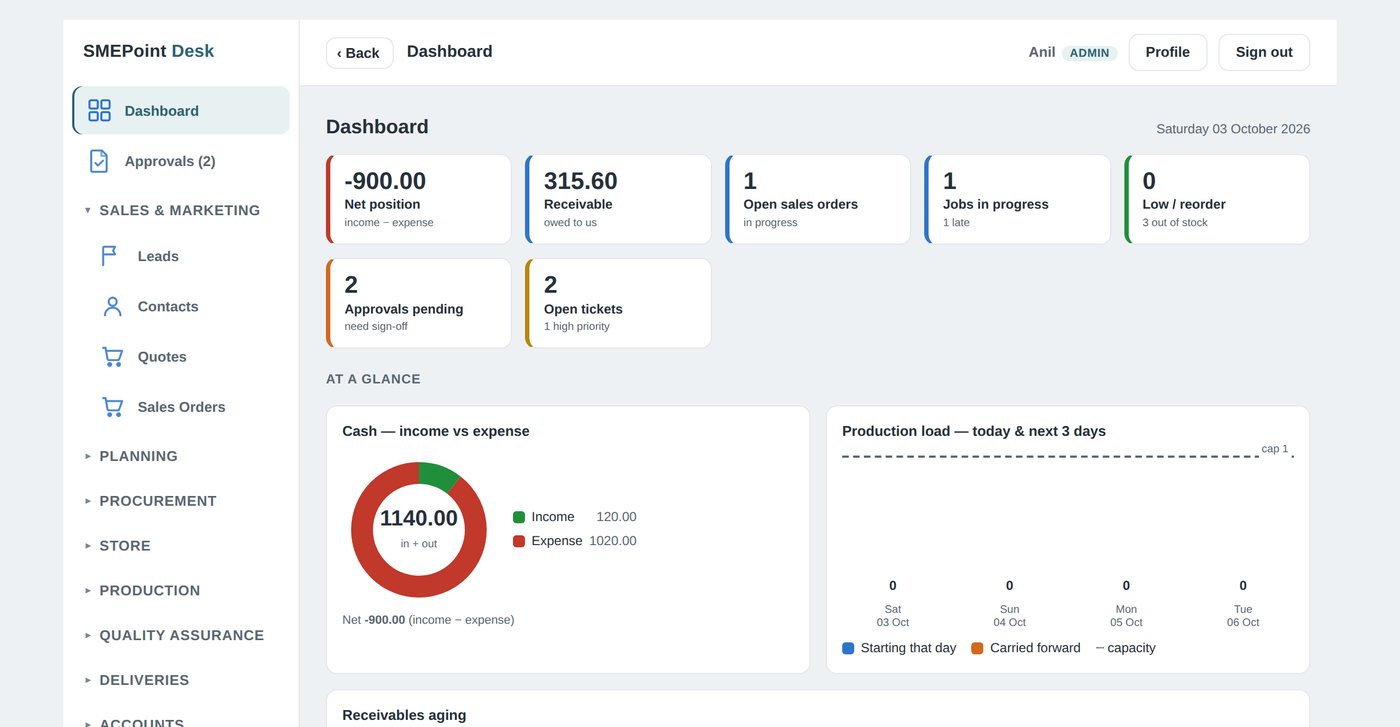Click the Sat 03 Oct column label
Image resolution: width=1400 pixels, height=727 pixels.
click(893, 615)
